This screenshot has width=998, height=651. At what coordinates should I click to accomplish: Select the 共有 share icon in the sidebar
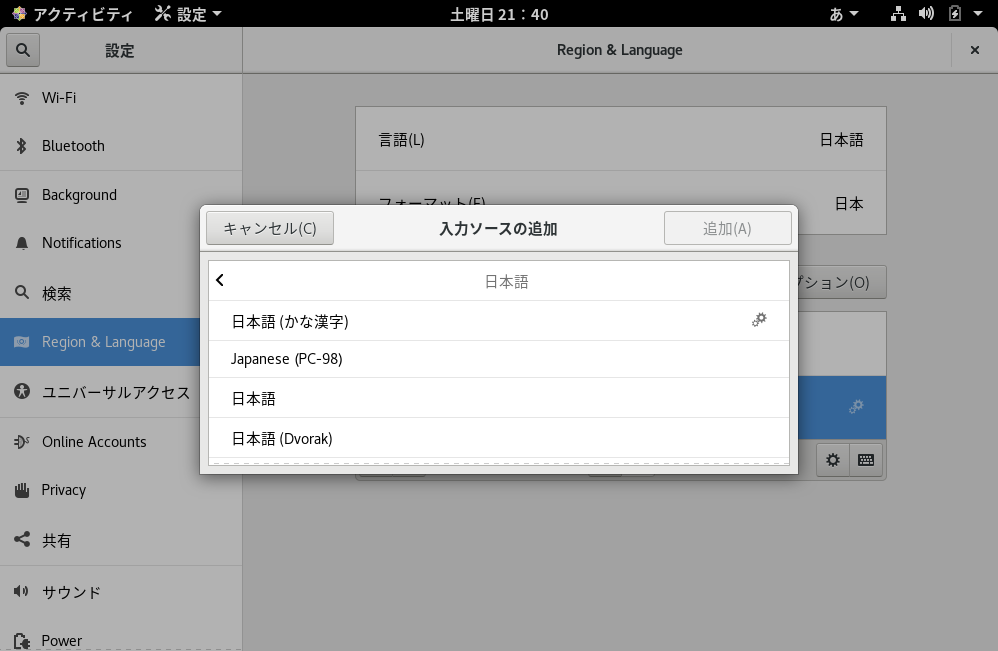pyautogui.click(x=22, y=540)
